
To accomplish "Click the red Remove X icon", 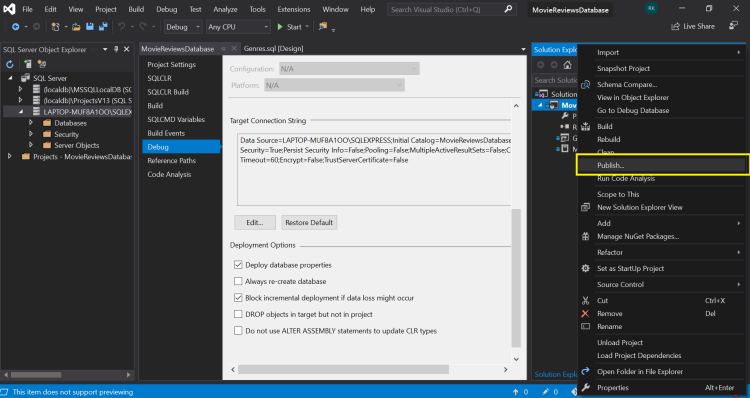I will pos(585,313).
